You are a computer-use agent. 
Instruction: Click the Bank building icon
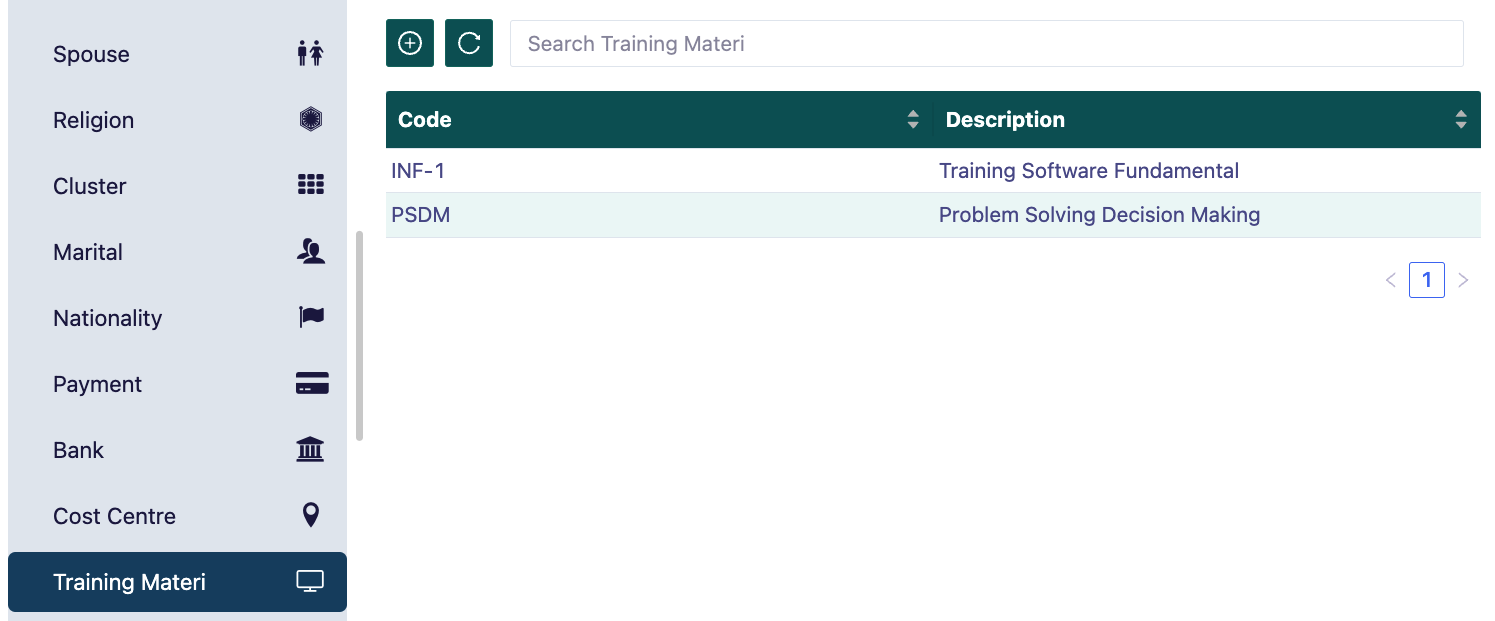point(310,449)
